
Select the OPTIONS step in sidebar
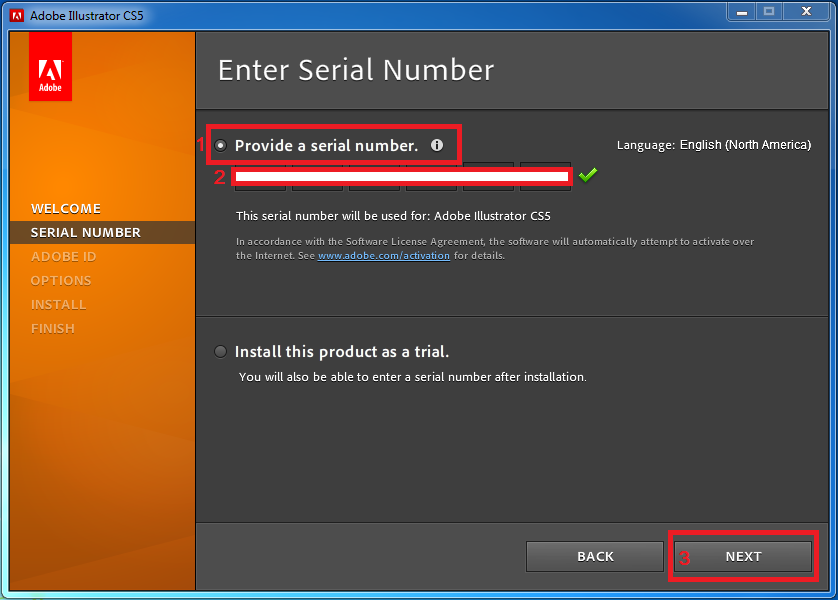[61, 280]
